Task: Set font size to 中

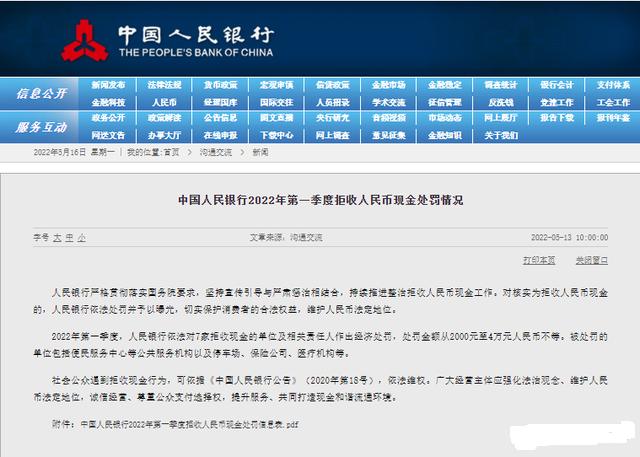Action: pos(69,237)
